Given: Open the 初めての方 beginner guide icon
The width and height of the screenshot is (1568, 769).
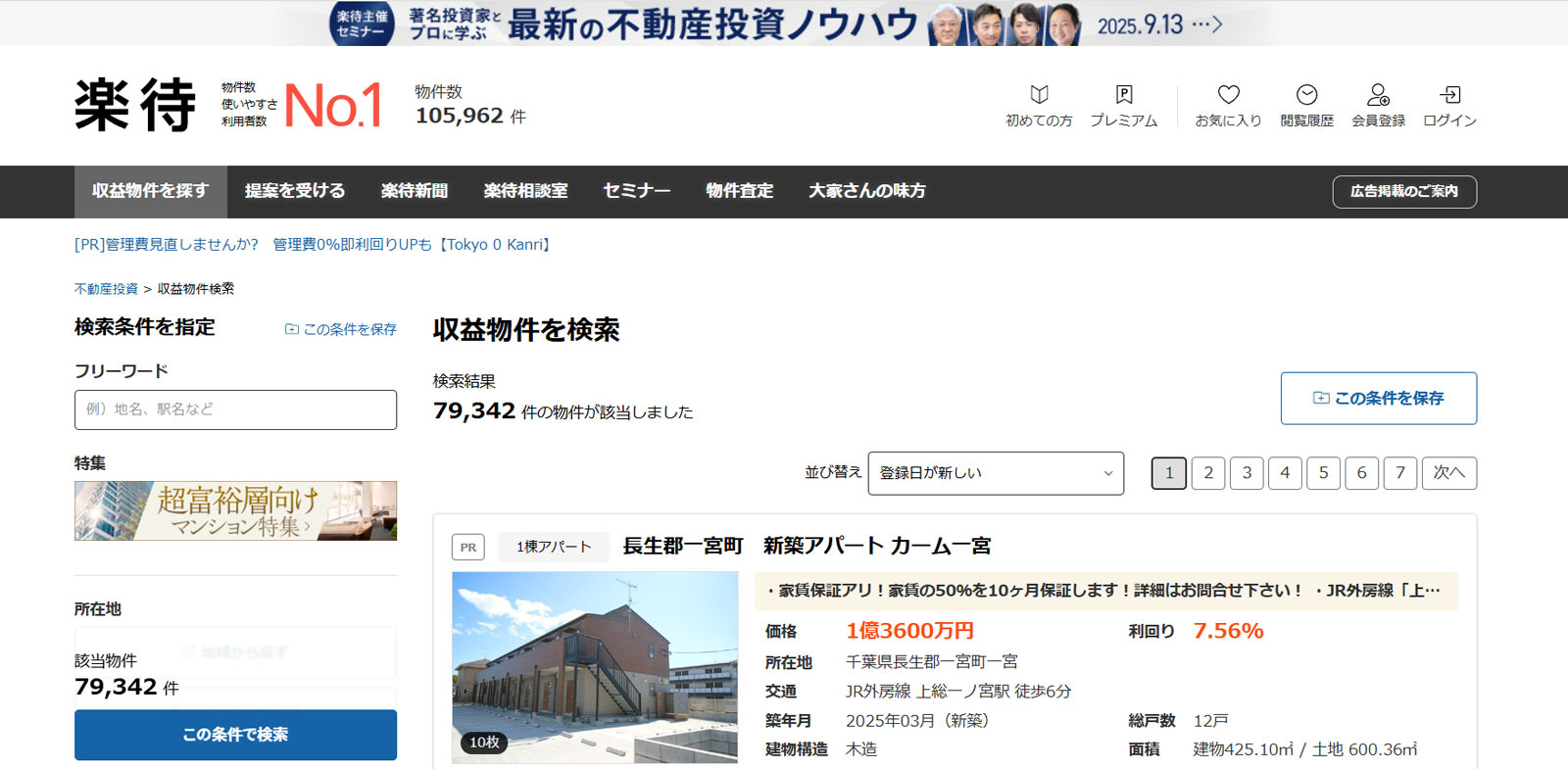Looking at the screenshot, I should tap(1039, 106).
